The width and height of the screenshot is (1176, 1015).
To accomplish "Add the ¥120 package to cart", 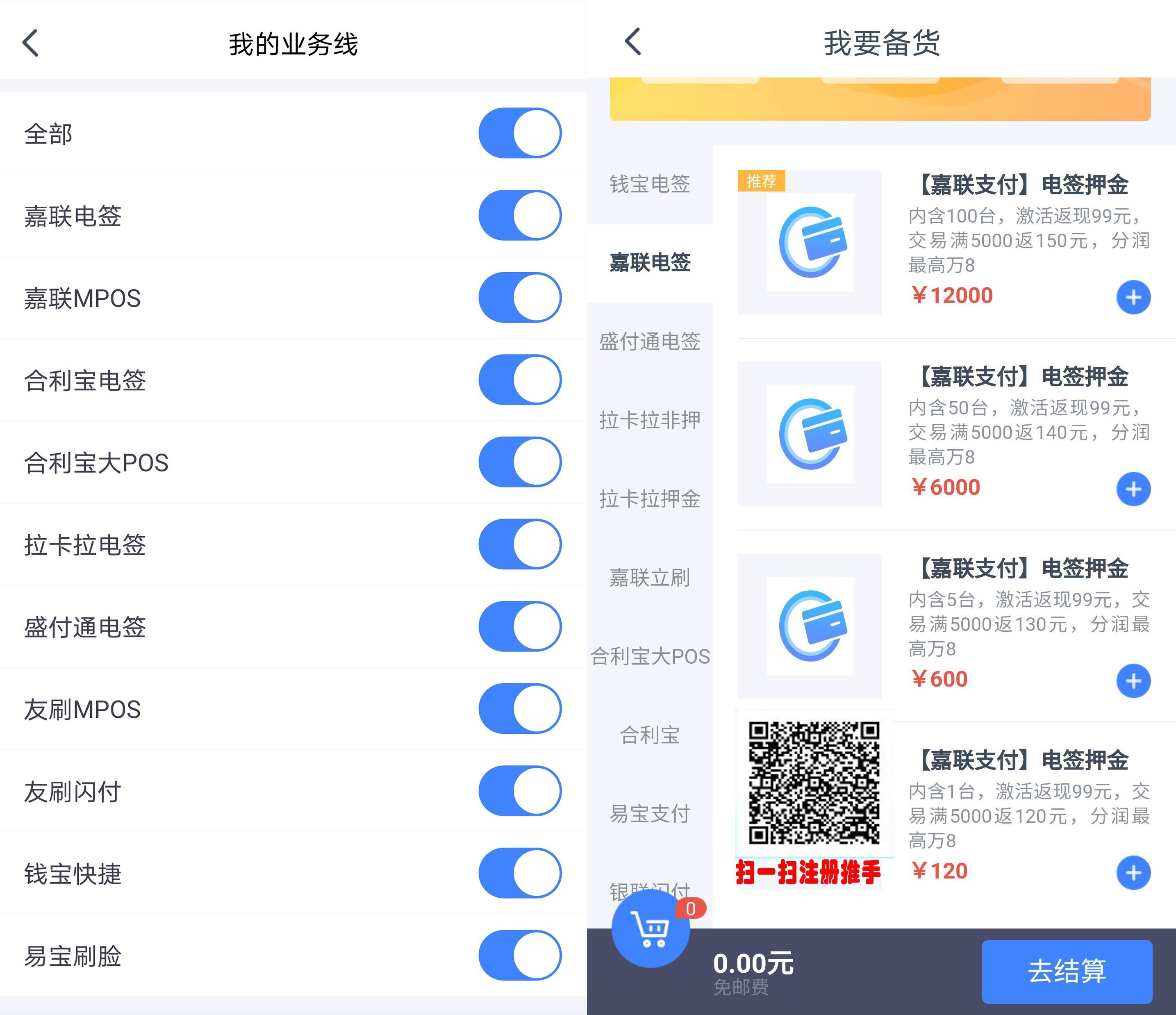I will (1133, 872).
